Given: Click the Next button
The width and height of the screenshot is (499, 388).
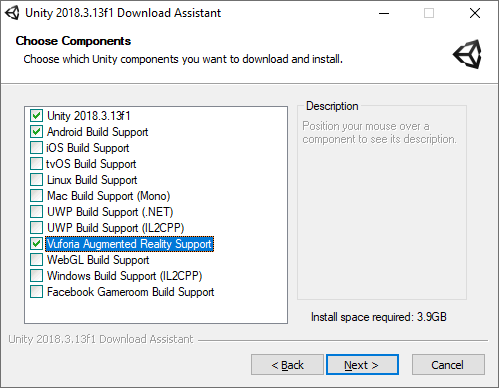Looking at the screenshot, I should pos(362,365).
